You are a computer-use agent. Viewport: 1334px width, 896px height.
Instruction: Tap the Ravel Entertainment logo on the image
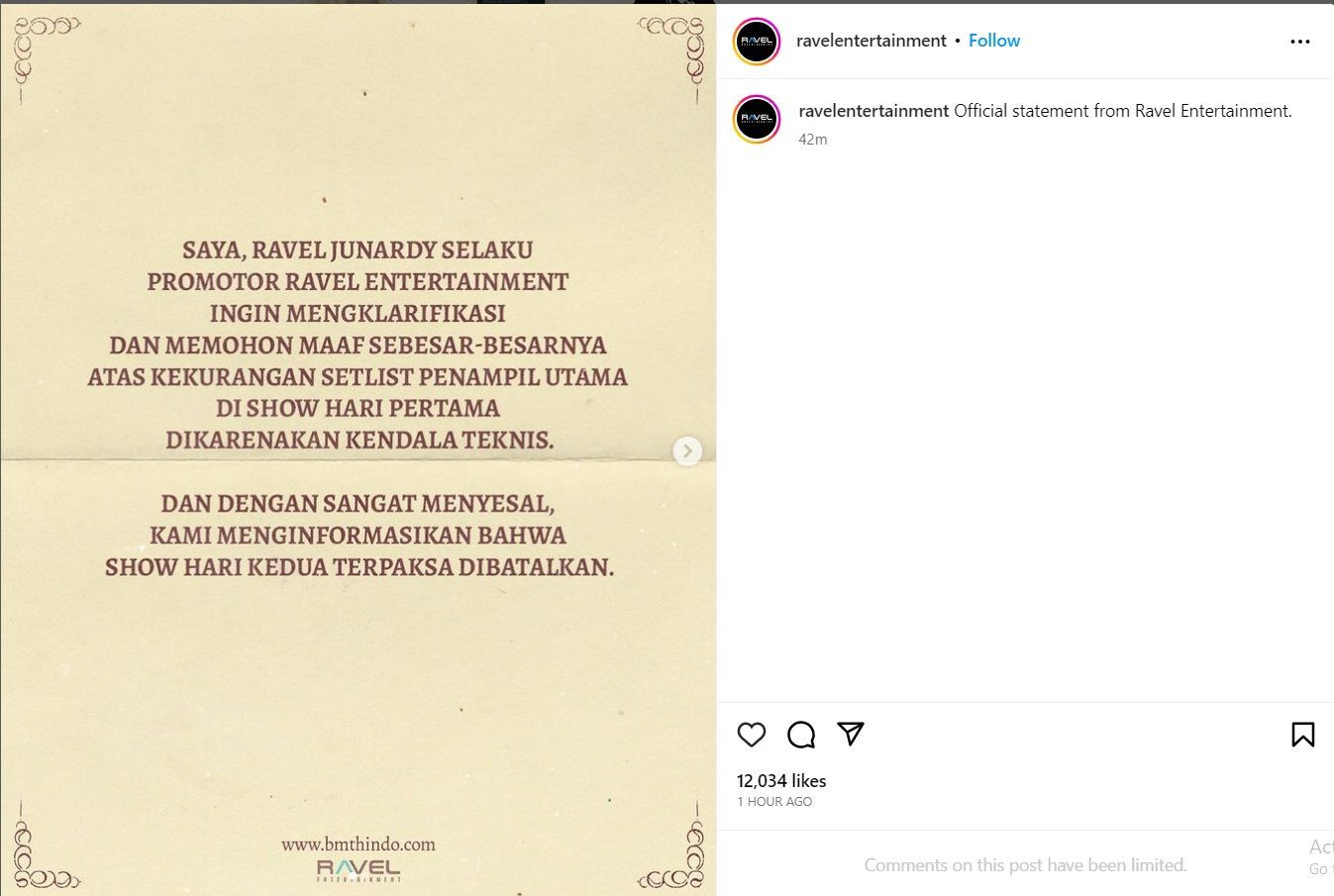[359, 870]
